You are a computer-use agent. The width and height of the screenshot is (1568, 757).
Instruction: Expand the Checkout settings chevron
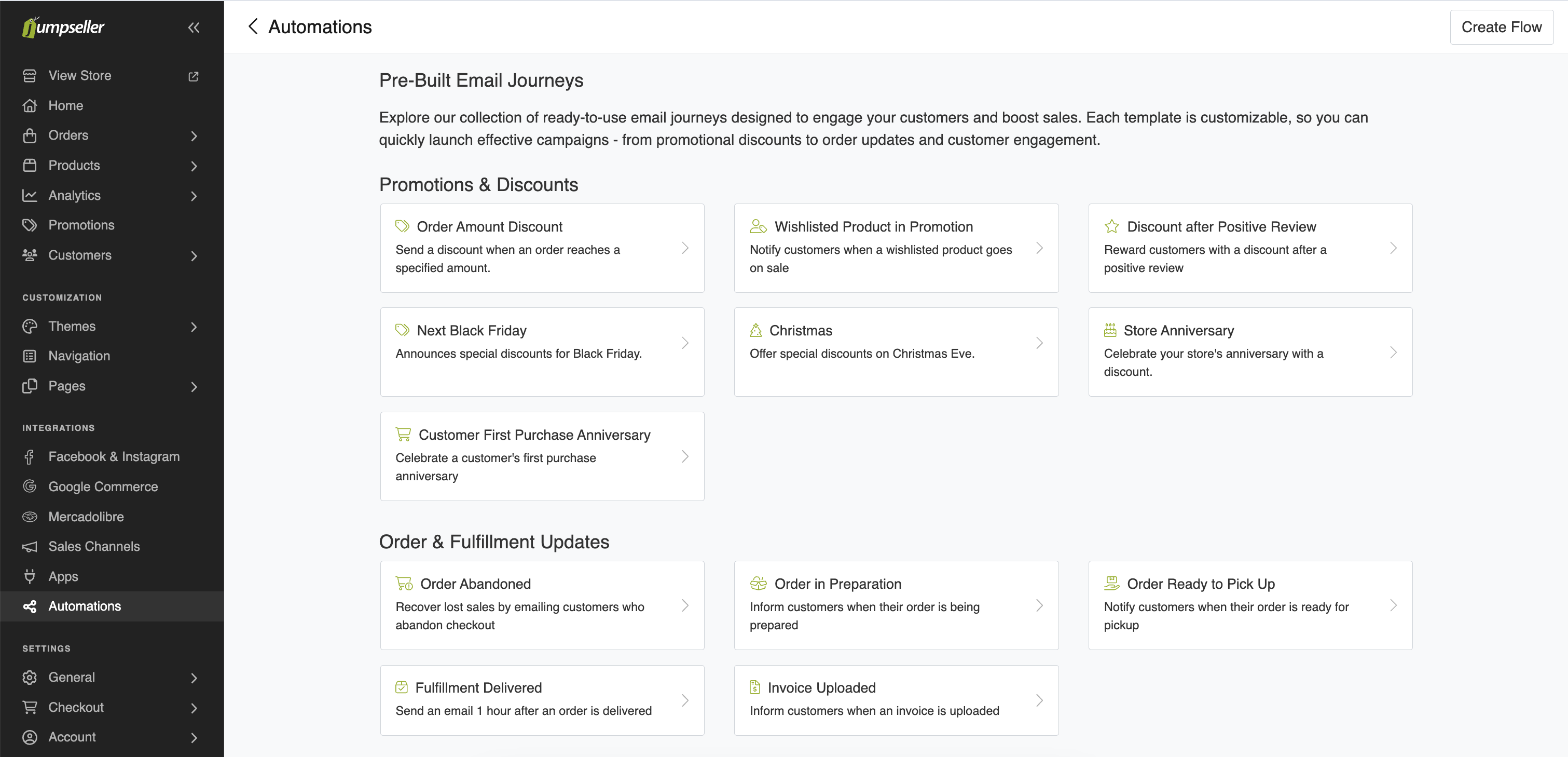pyautogui.click(x=194, y=708)
